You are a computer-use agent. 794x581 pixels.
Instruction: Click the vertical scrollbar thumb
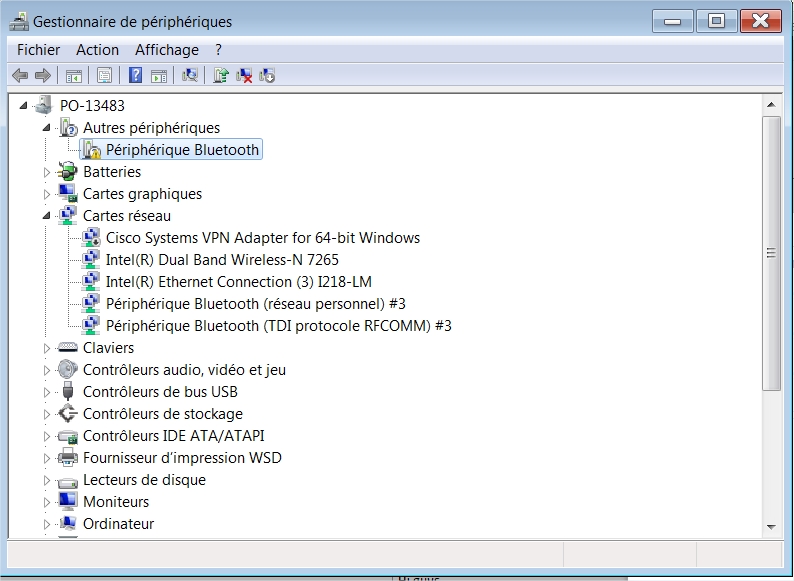771,253
